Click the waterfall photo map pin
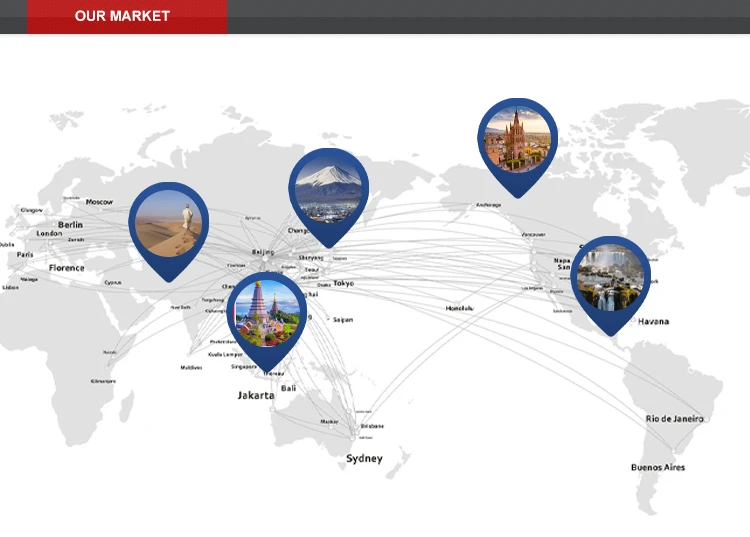The width and height of the screenshot is (750, 537). (x=610, y=285)
